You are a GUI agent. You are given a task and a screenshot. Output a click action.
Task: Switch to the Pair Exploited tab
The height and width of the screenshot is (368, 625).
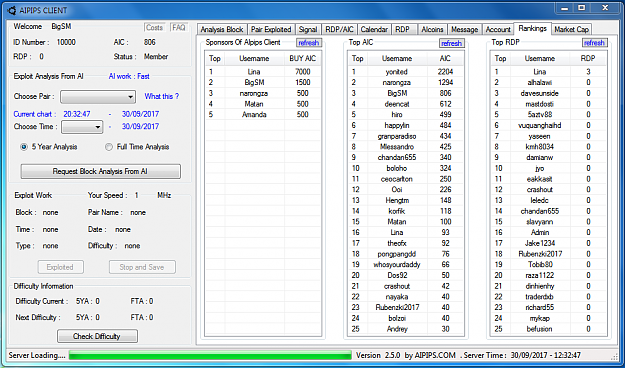tap(271, 30)
